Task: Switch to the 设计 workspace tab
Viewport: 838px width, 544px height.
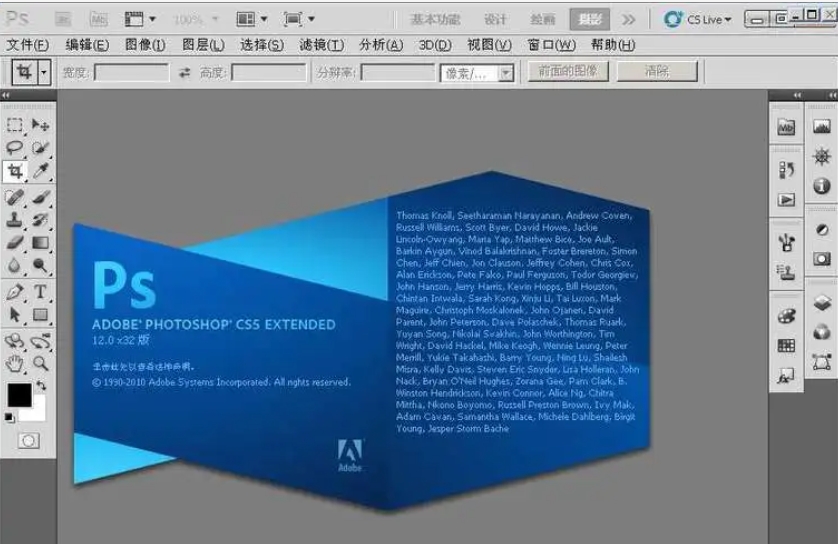Action: (495, 19)
